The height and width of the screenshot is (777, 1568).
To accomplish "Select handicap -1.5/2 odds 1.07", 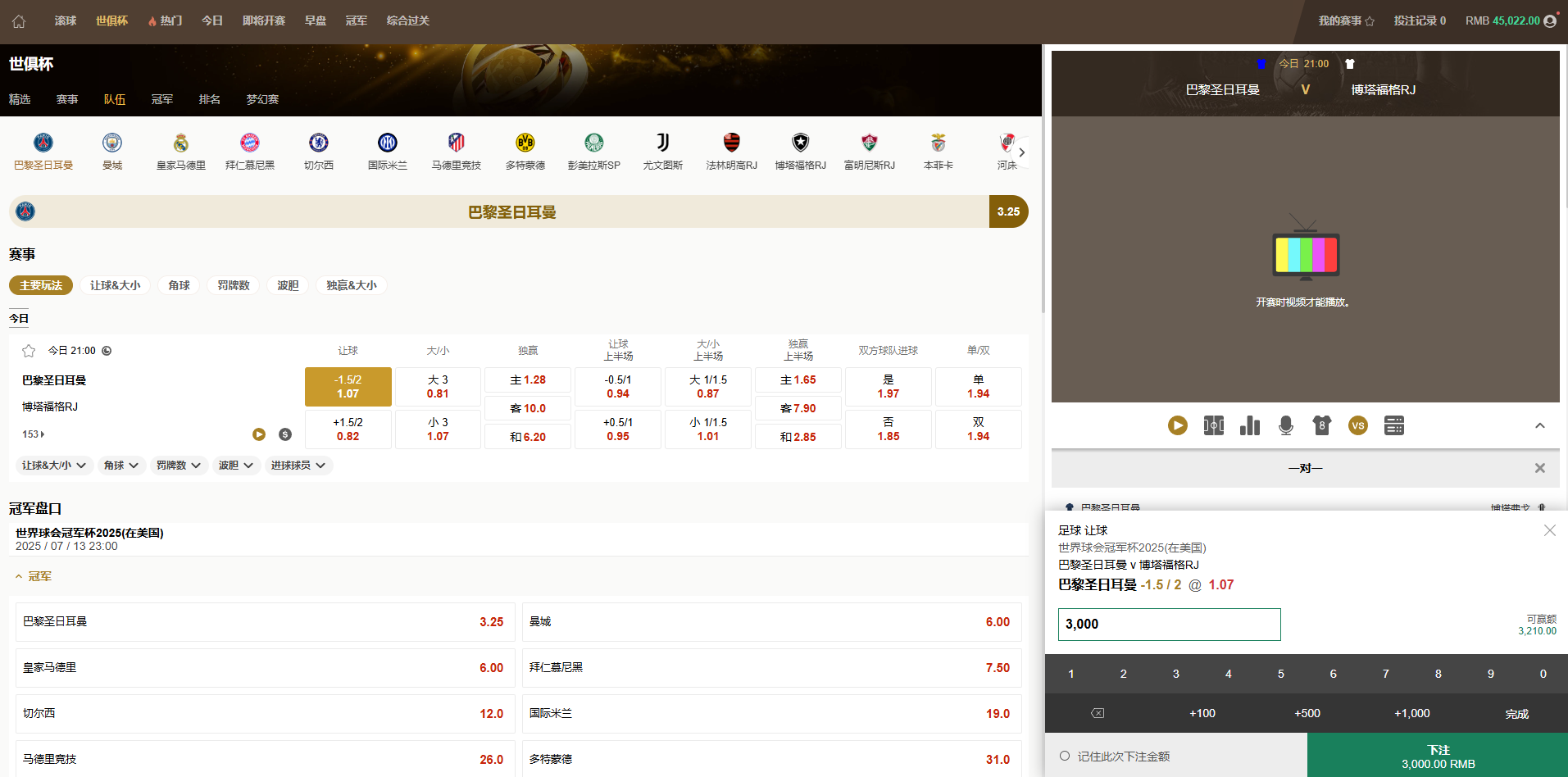I will (x=348, y=387).
